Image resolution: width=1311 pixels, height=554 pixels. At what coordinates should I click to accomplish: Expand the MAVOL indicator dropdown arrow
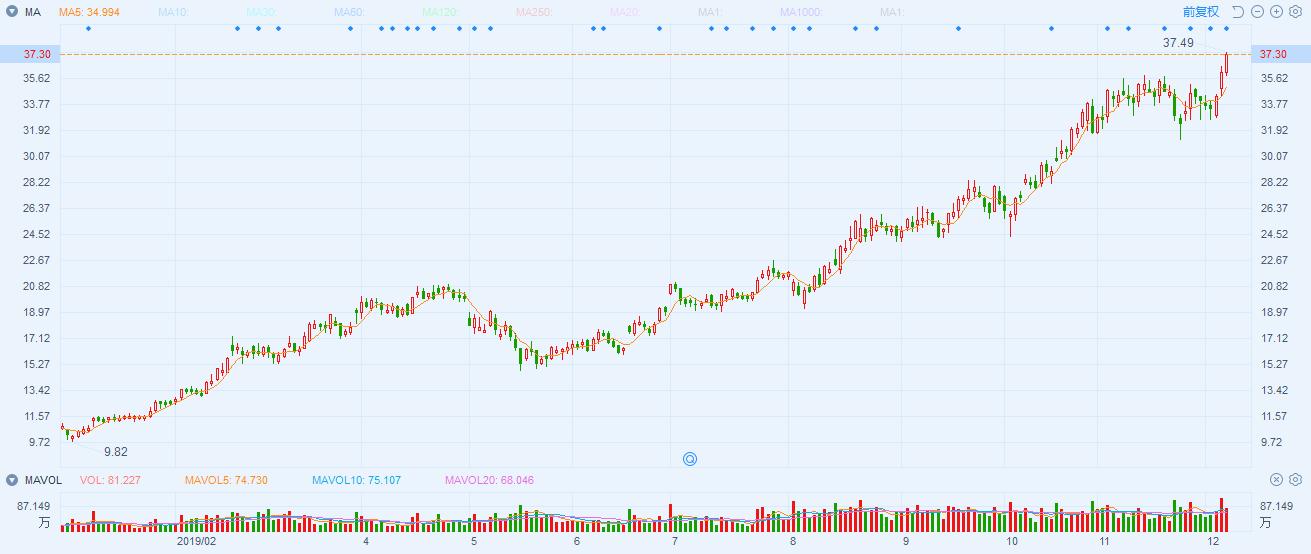point(11,480)
